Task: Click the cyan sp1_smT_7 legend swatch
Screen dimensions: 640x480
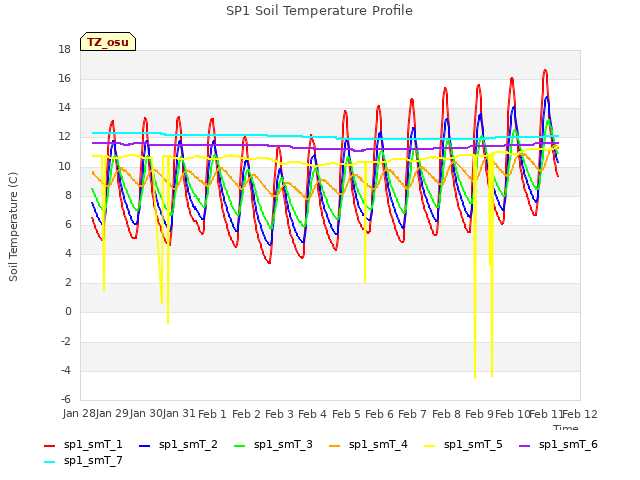Action: (49, 462)
